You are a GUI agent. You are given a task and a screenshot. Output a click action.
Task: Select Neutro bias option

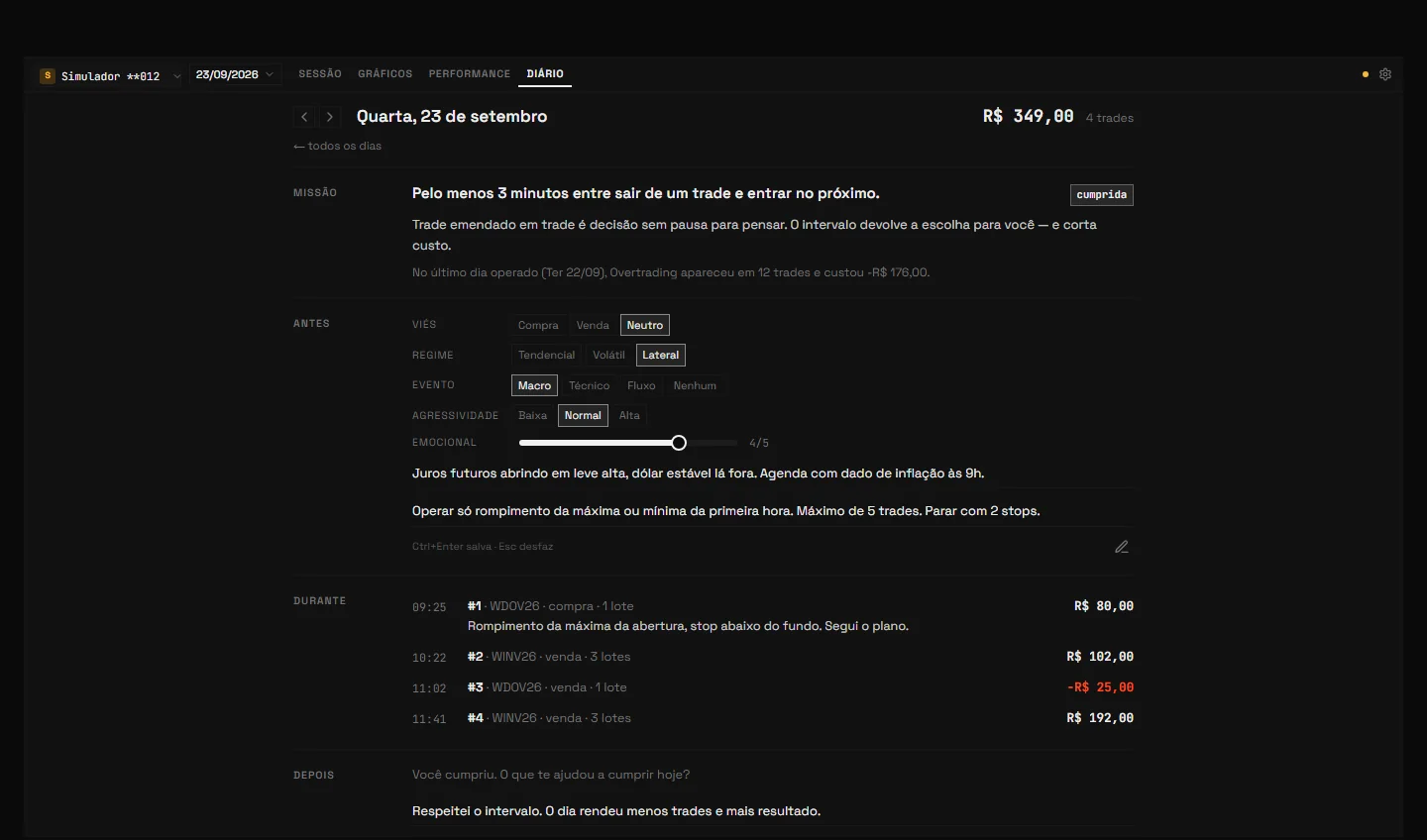tap(645, 325)
